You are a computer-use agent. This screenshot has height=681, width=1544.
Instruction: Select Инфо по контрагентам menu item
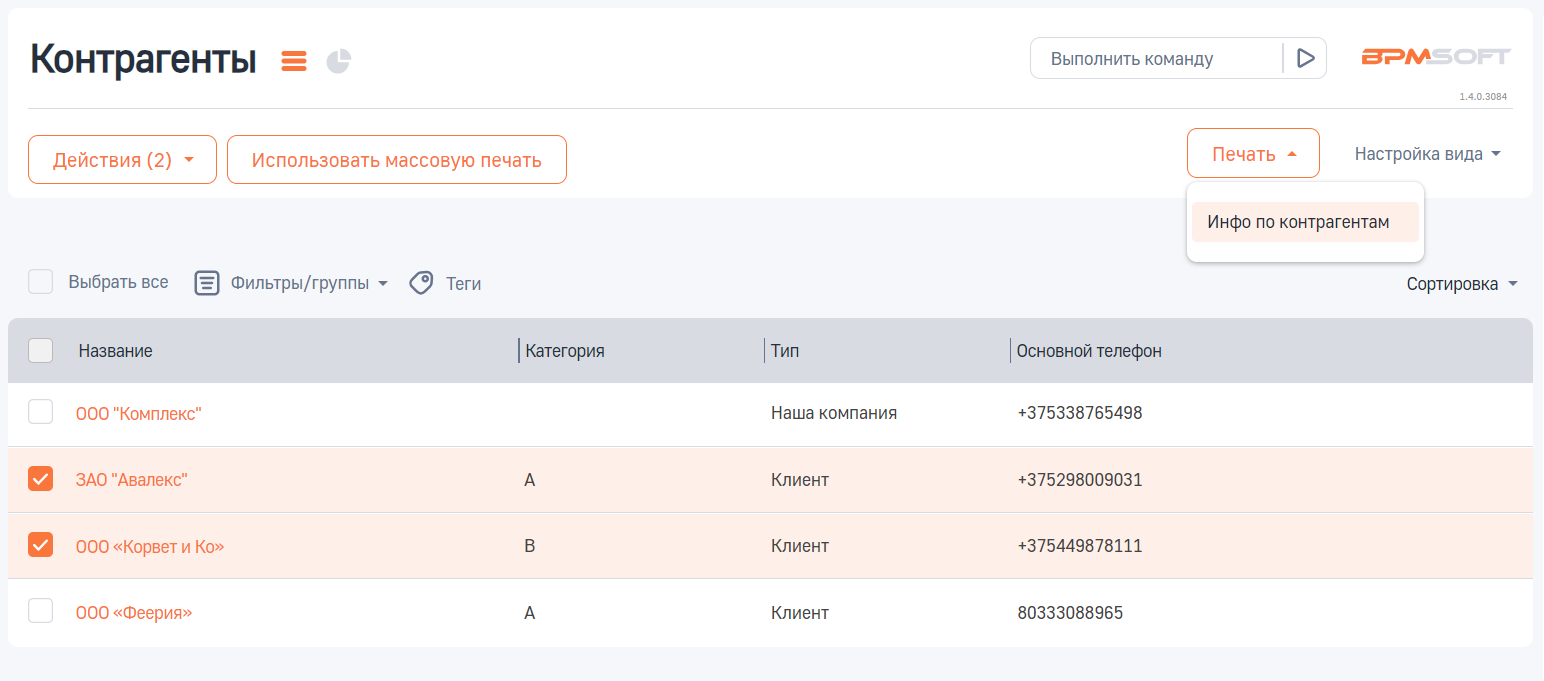(1298, 222)
